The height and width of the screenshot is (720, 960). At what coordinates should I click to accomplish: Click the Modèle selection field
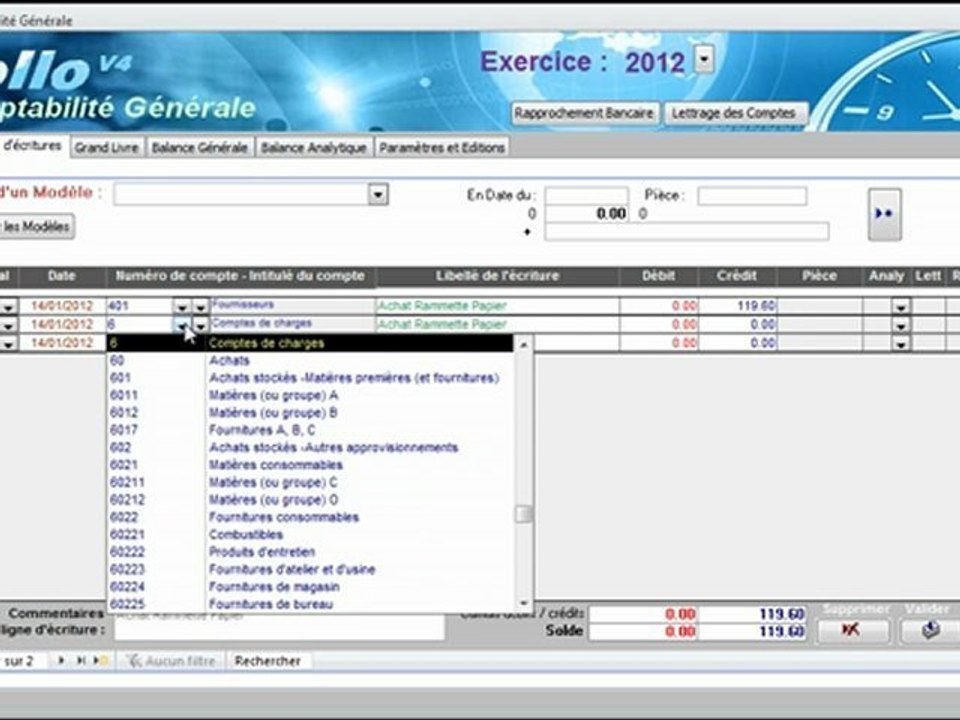click(241, 195)
